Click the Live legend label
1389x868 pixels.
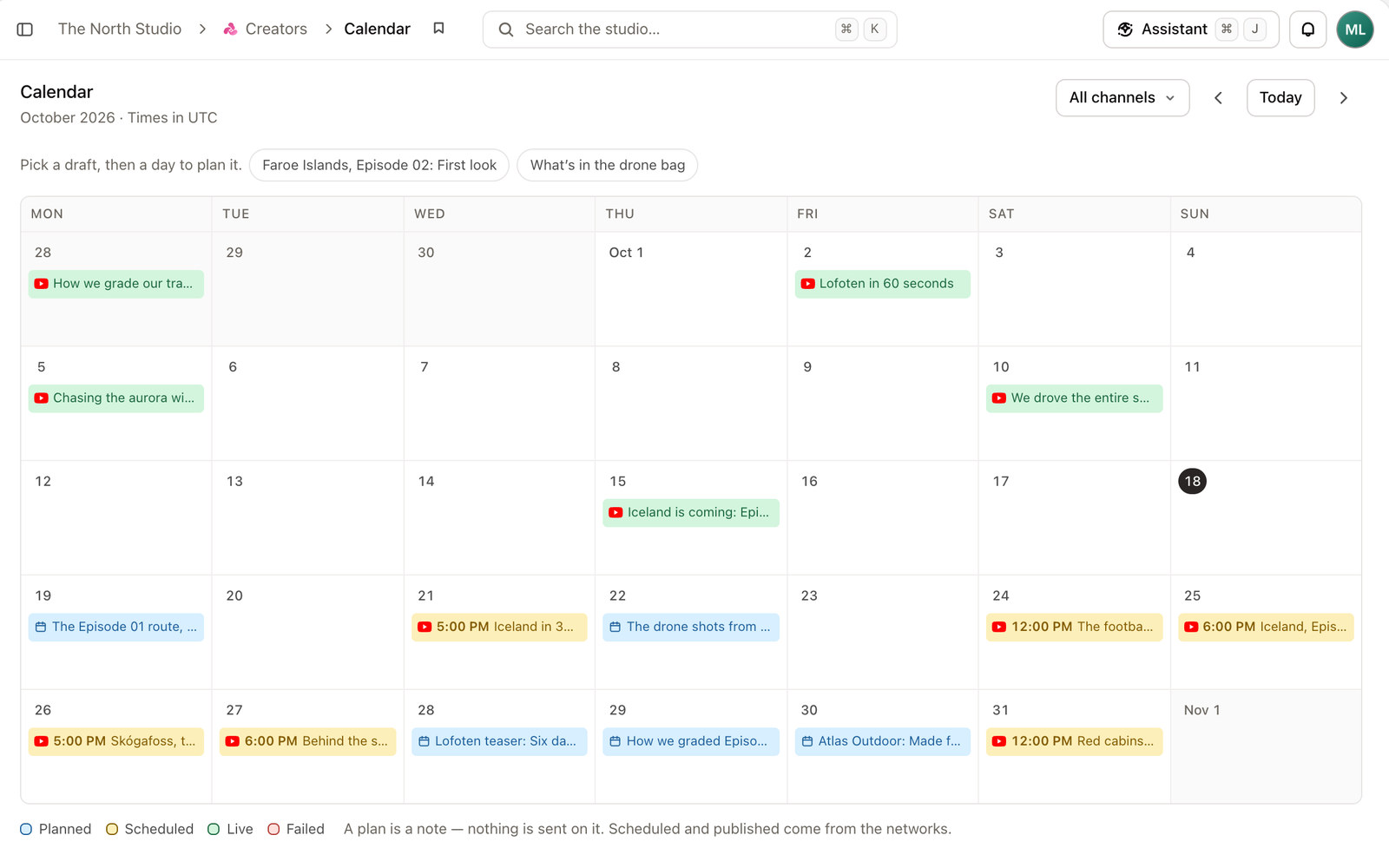tap(240, 830)
